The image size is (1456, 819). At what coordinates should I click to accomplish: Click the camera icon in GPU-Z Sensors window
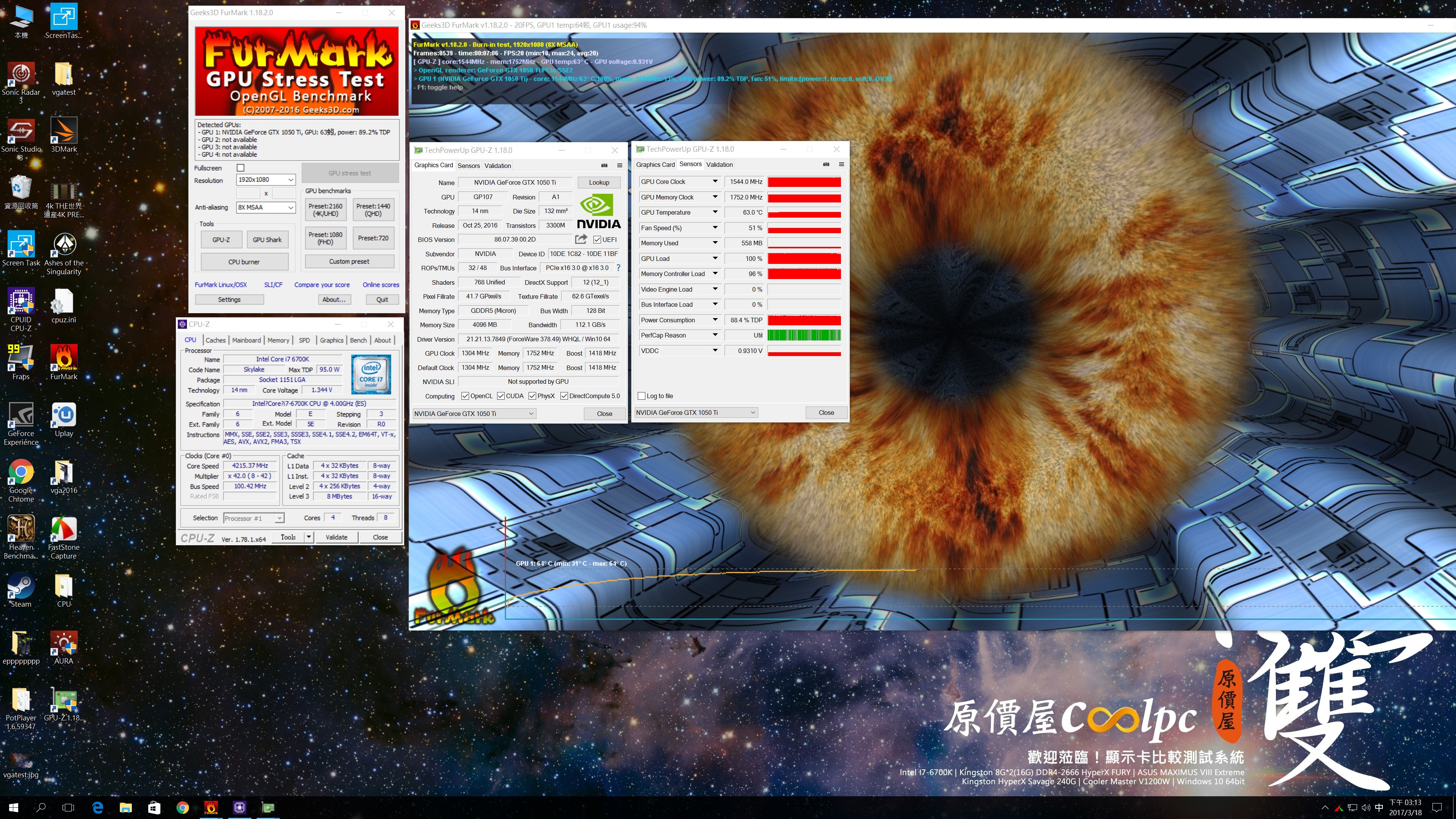point(826,165)
